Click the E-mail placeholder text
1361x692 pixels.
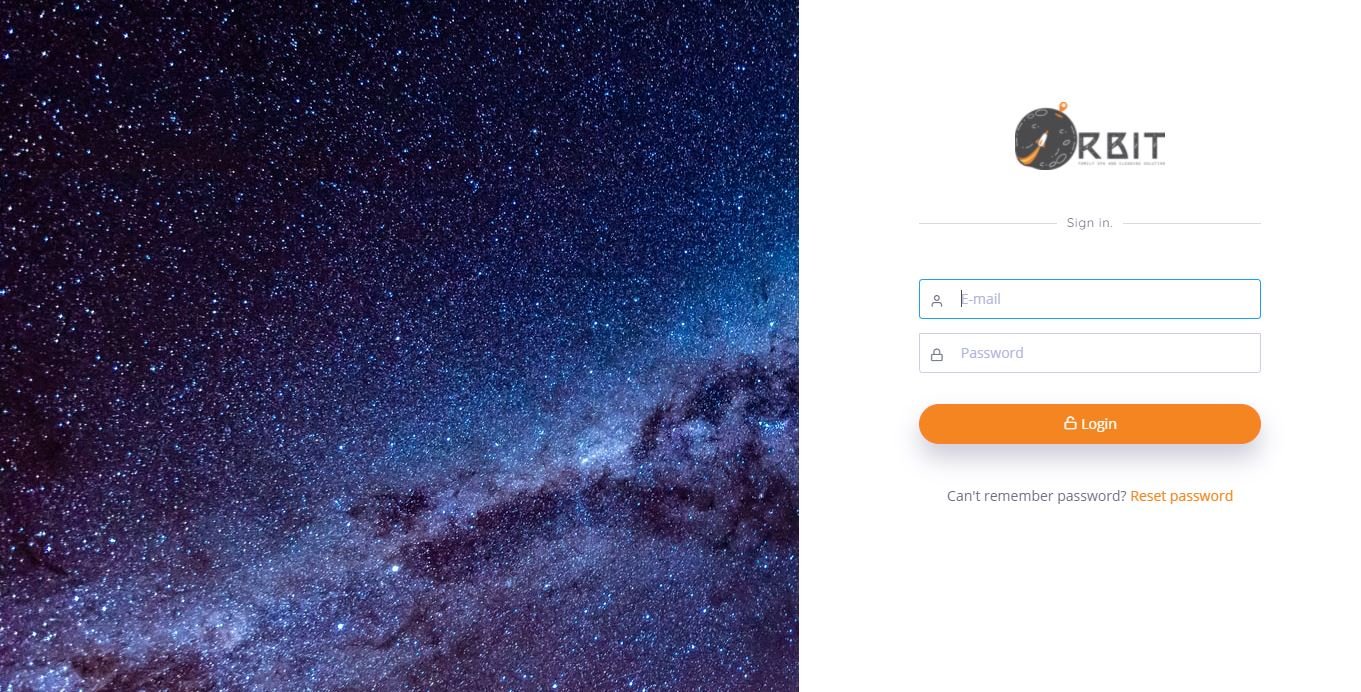(x=981, y=299)
